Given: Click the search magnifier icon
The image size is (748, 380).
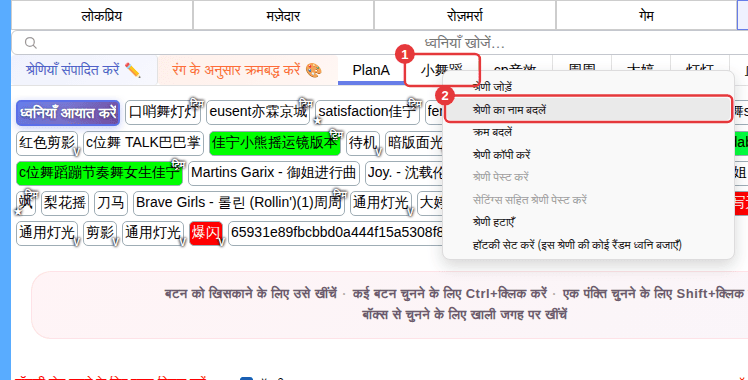Looking at the screenshot, I should point(31,43).
